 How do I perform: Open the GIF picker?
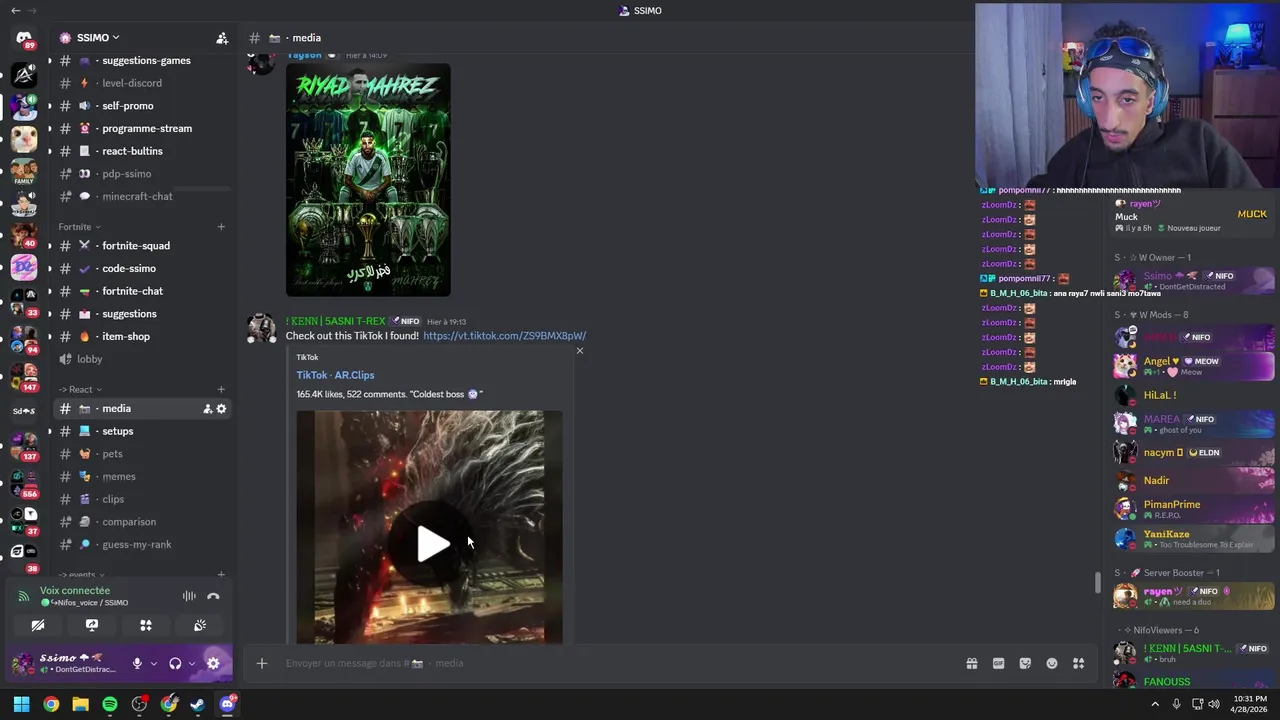[998, 663]
